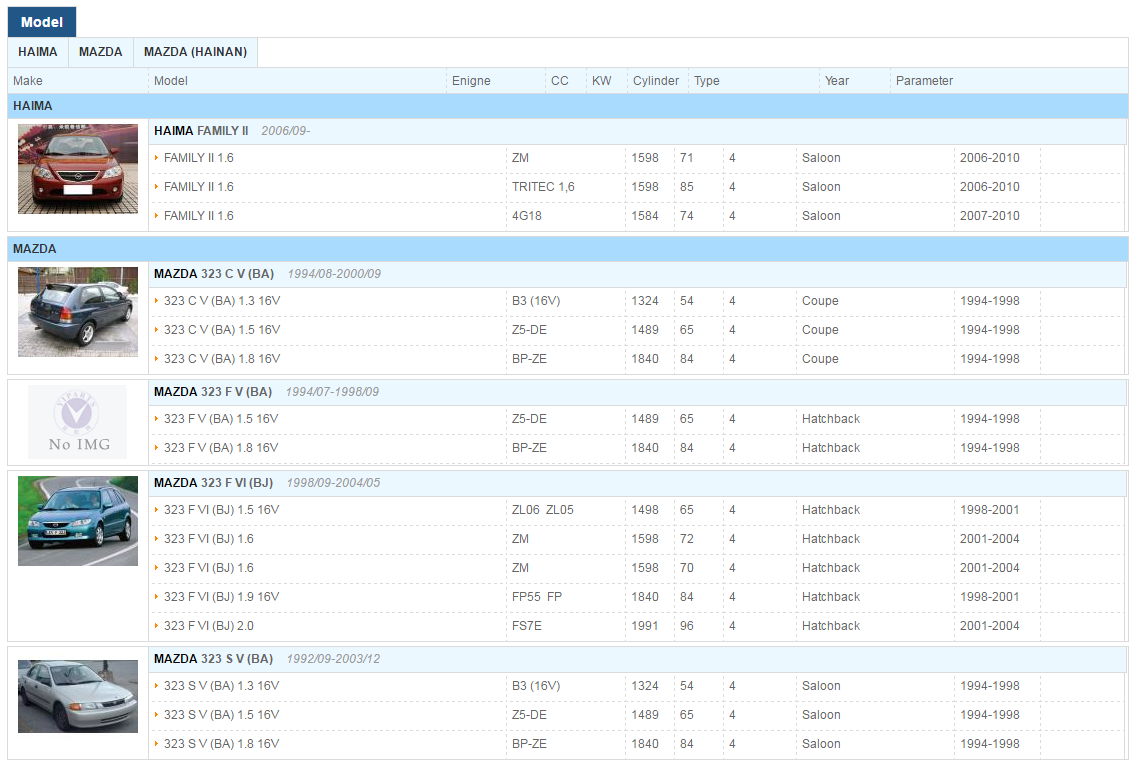
Task: Open 323 C V (BA) 1.8 16V model
Action: (x=222, y=359)
